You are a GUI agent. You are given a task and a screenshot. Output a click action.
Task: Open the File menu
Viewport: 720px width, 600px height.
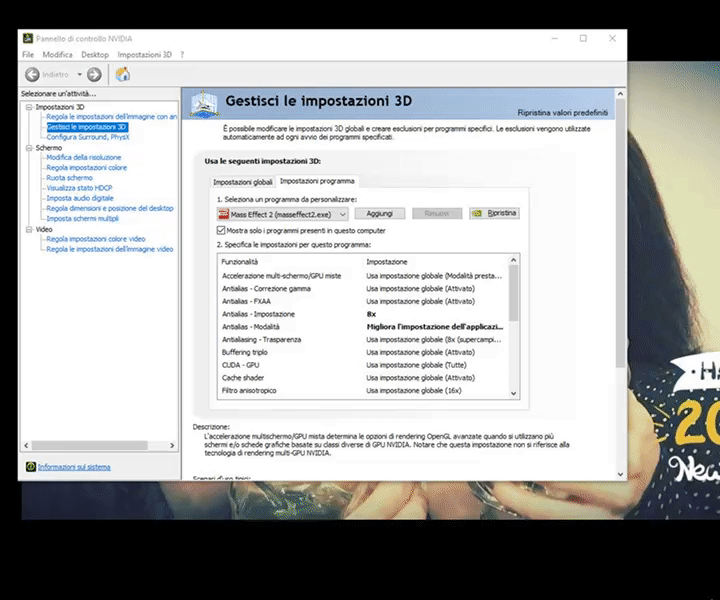(28, 55)
